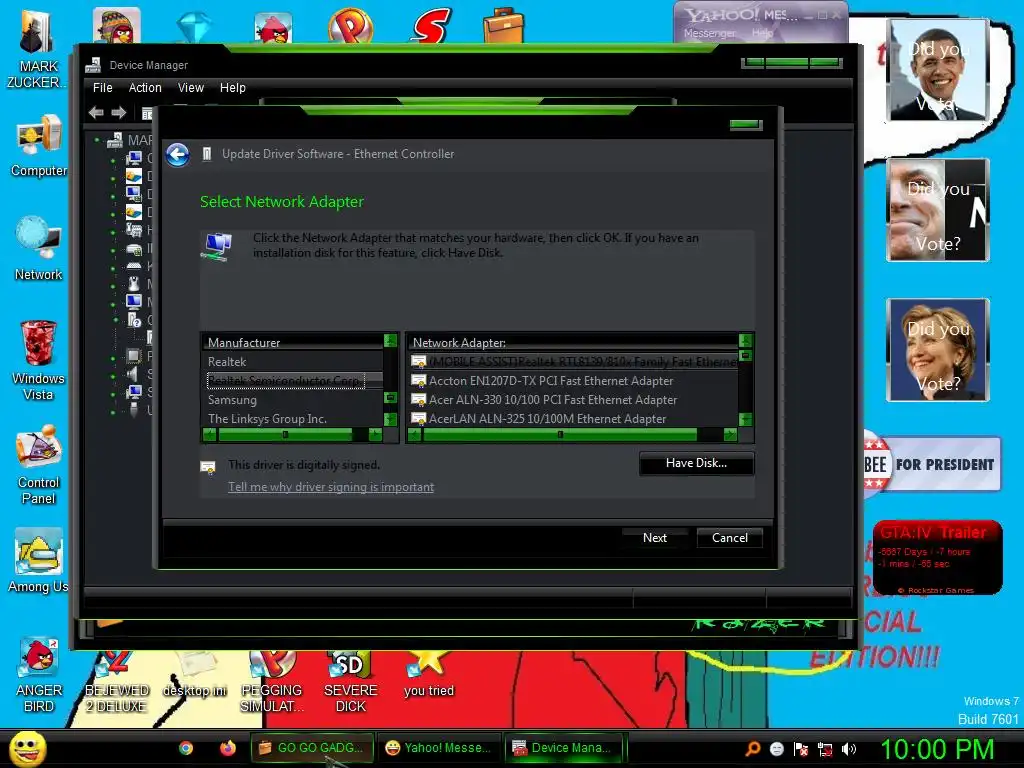Launch Firefox from the taskbar
The width and height of the screenshot is (1024, 768).
(227, 748)
